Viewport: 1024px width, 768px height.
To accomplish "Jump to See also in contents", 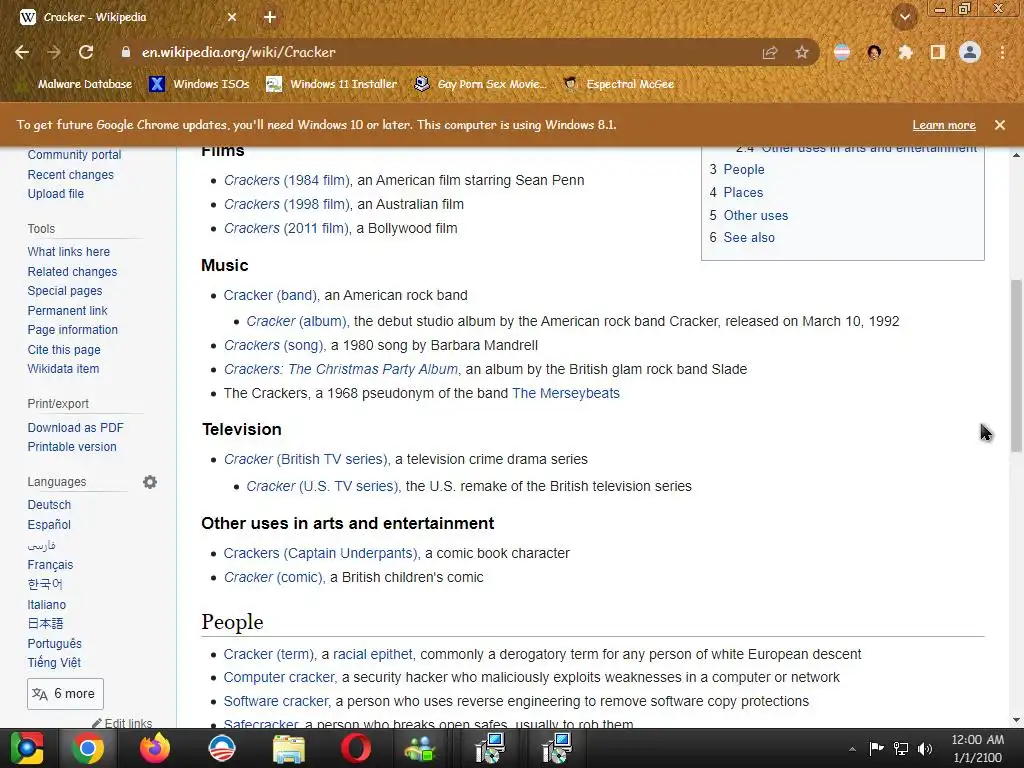I will 749,238.
